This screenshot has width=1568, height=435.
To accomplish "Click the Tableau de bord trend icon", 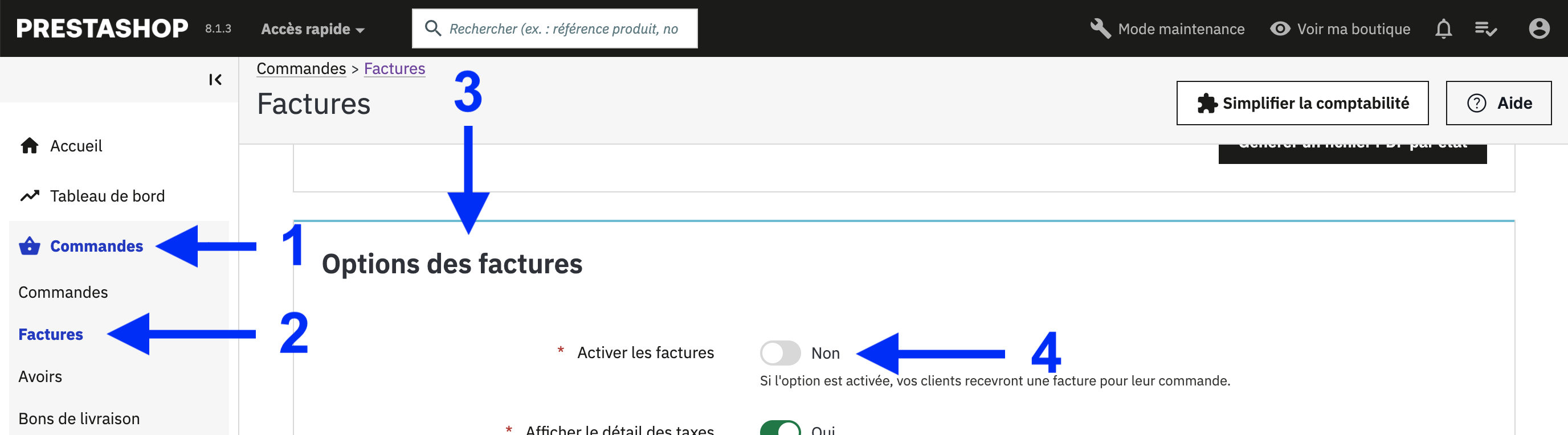I will 29,196.
